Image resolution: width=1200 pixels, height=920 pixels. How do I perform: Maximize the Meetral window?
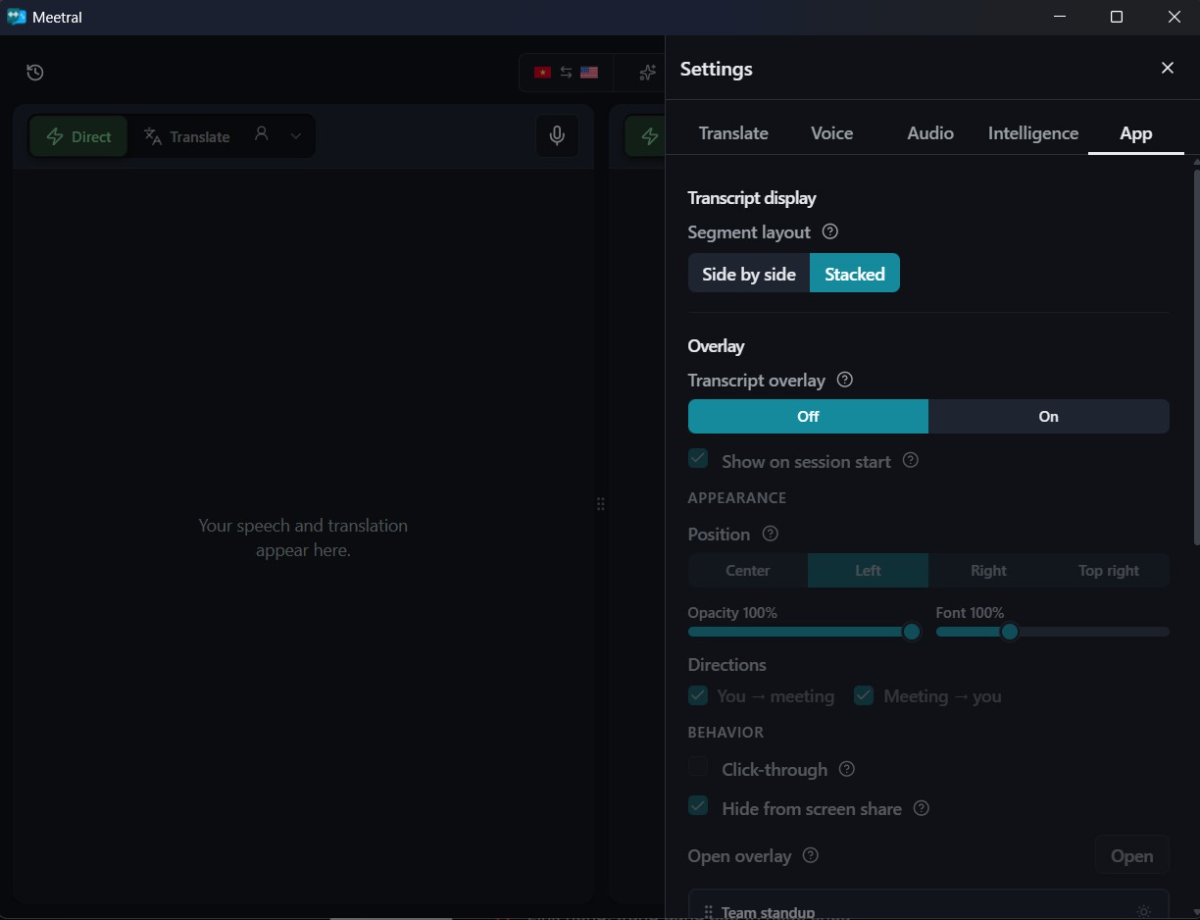[x=1117, y=17]
